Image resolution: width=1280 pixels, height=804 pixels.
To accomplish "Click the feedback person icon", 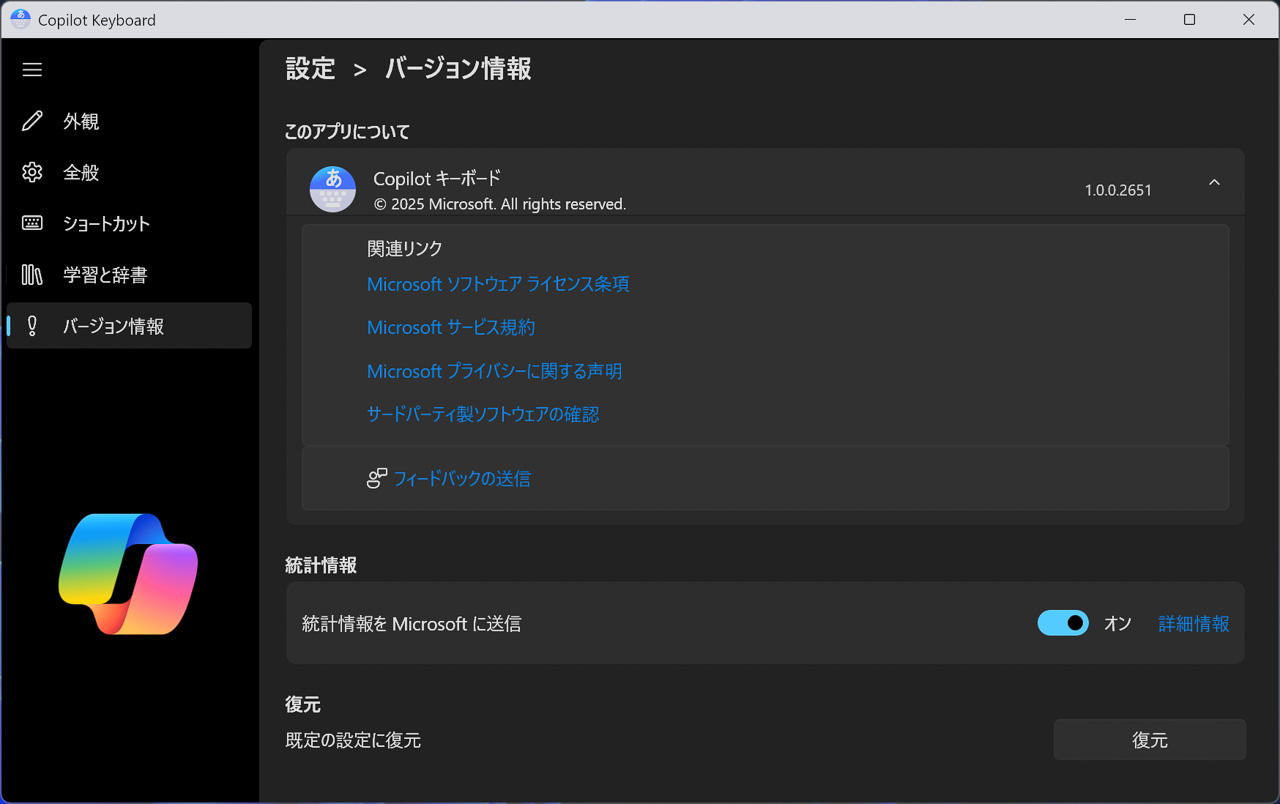I will (377, 479).
